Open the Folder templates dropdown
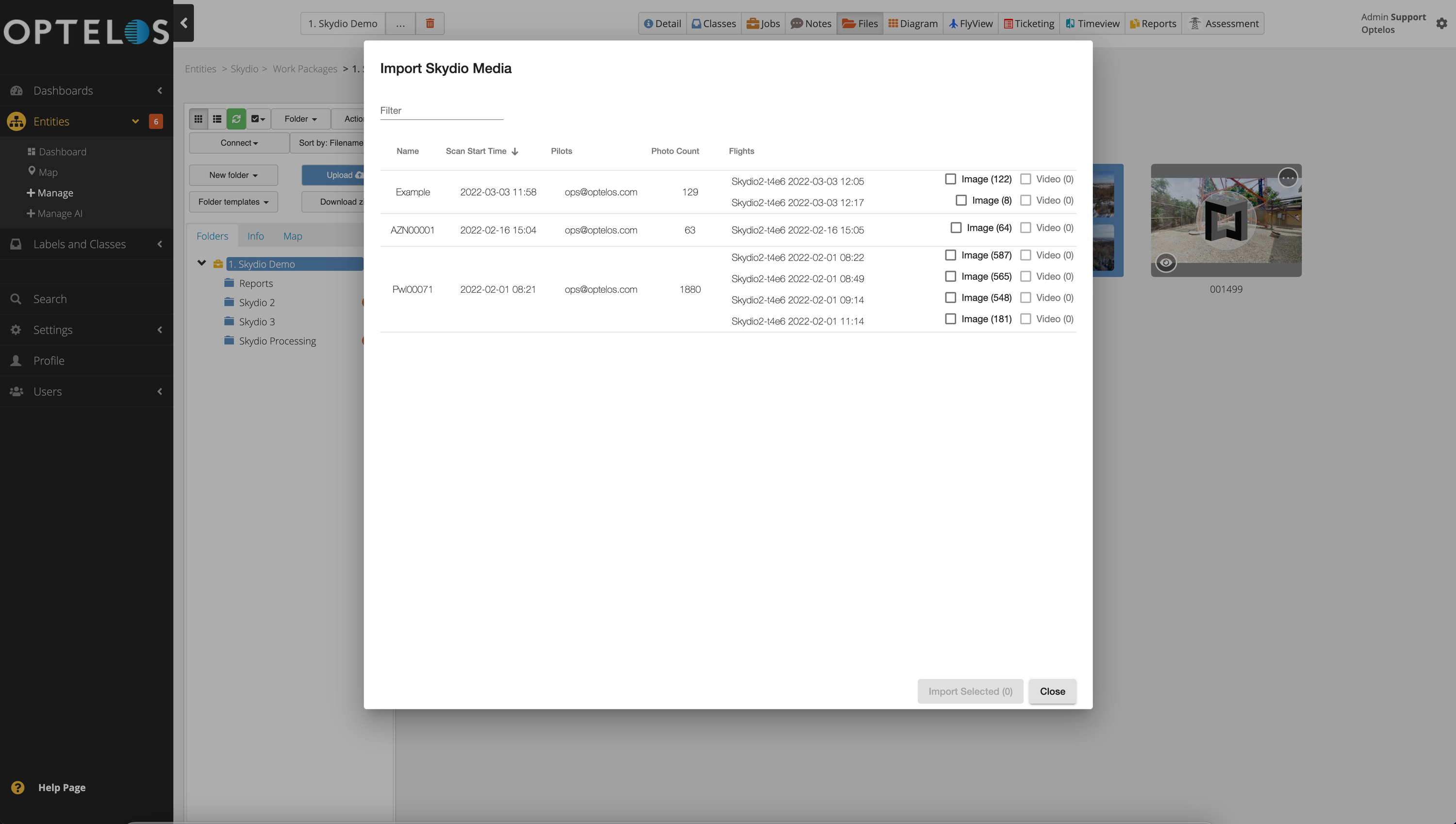This screenshot has width=1456, height=824. pos(233,202)
